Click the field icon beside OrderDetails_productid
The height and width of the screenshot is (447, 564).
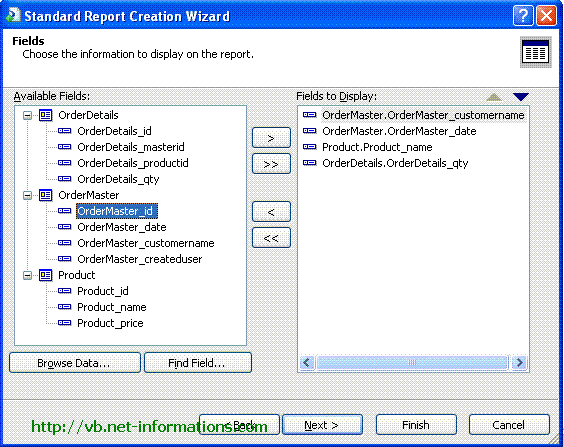pyautogui.click(x=65, y=163)
